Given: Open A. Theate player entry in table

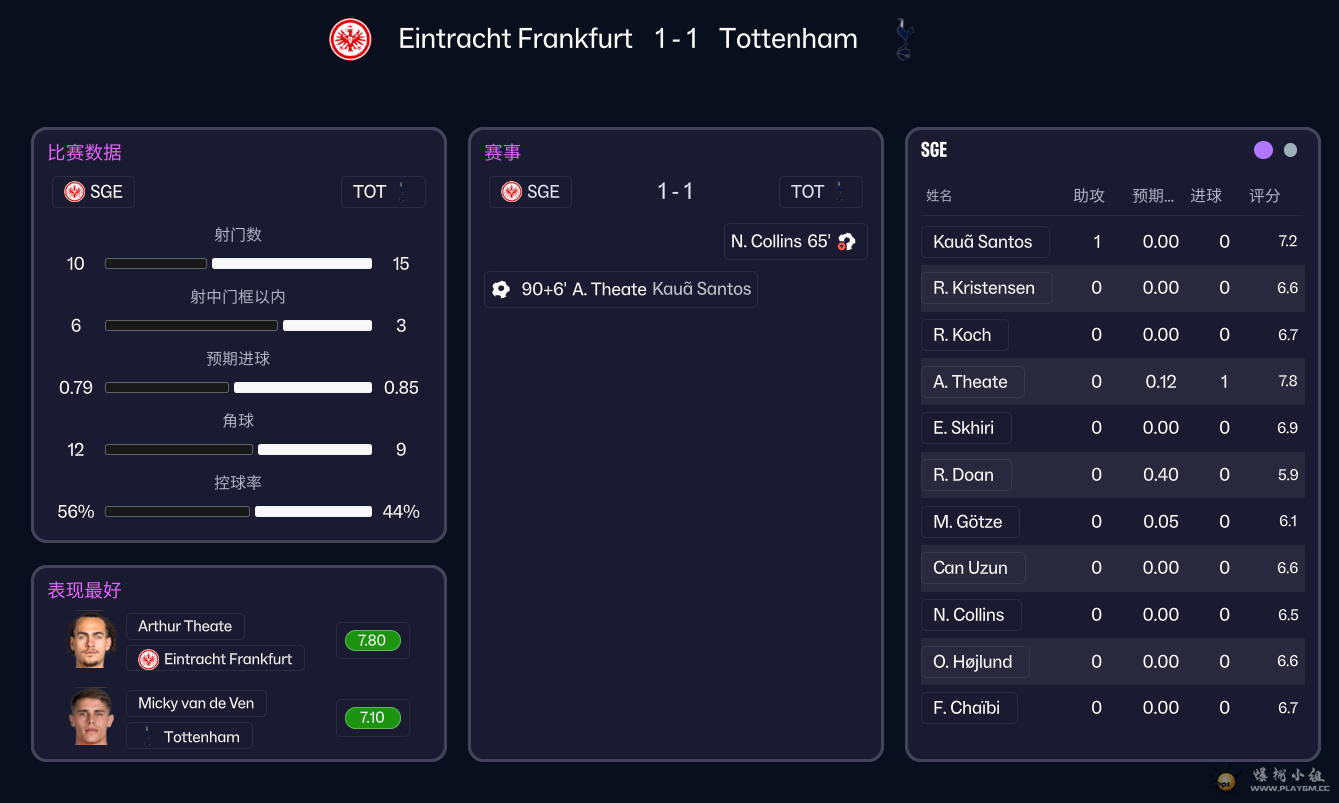Looking at the screenshot, I should tap(971, 382).
